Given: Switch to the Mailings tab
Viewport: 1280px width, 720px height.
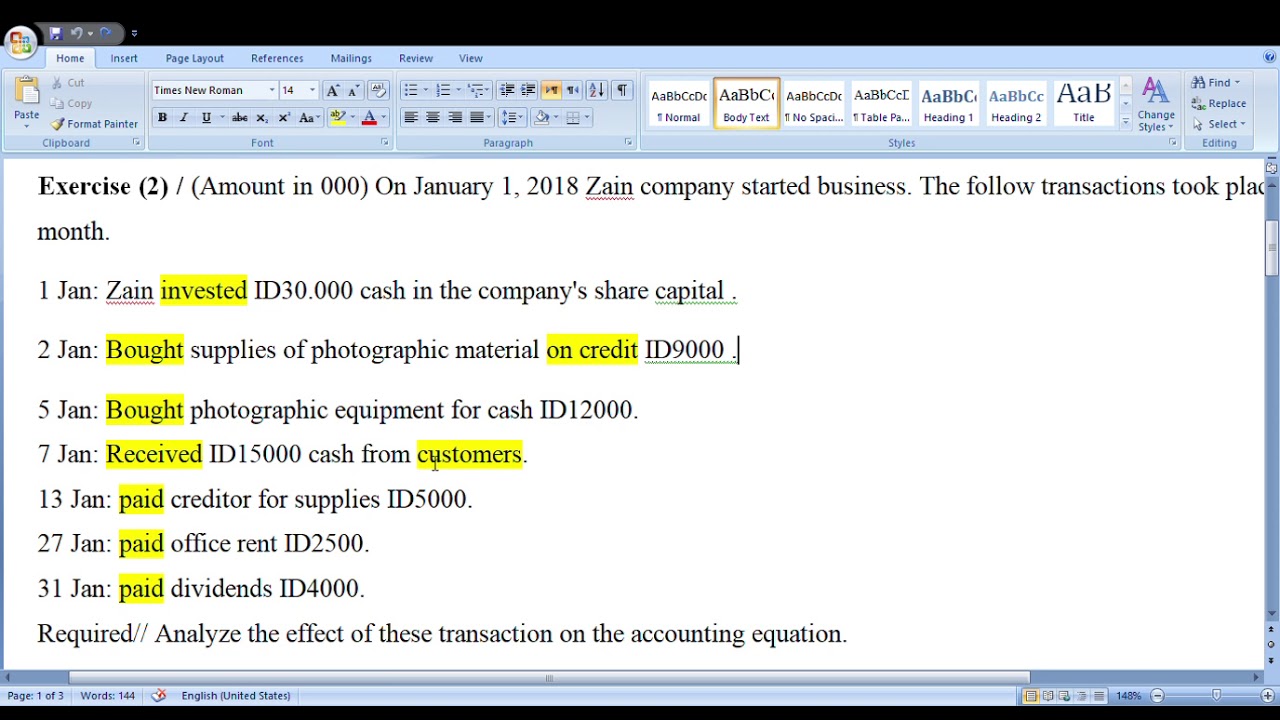Looking at the screenshot, I should (x=351, y=58).
